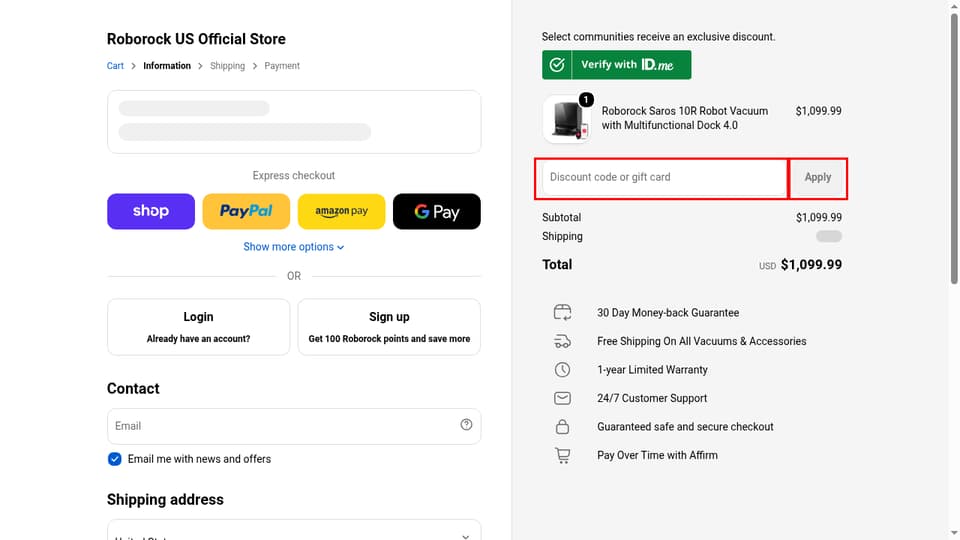Uncheck Email me with news and offers
Screen dimensions: 960x540
[114, 459]
